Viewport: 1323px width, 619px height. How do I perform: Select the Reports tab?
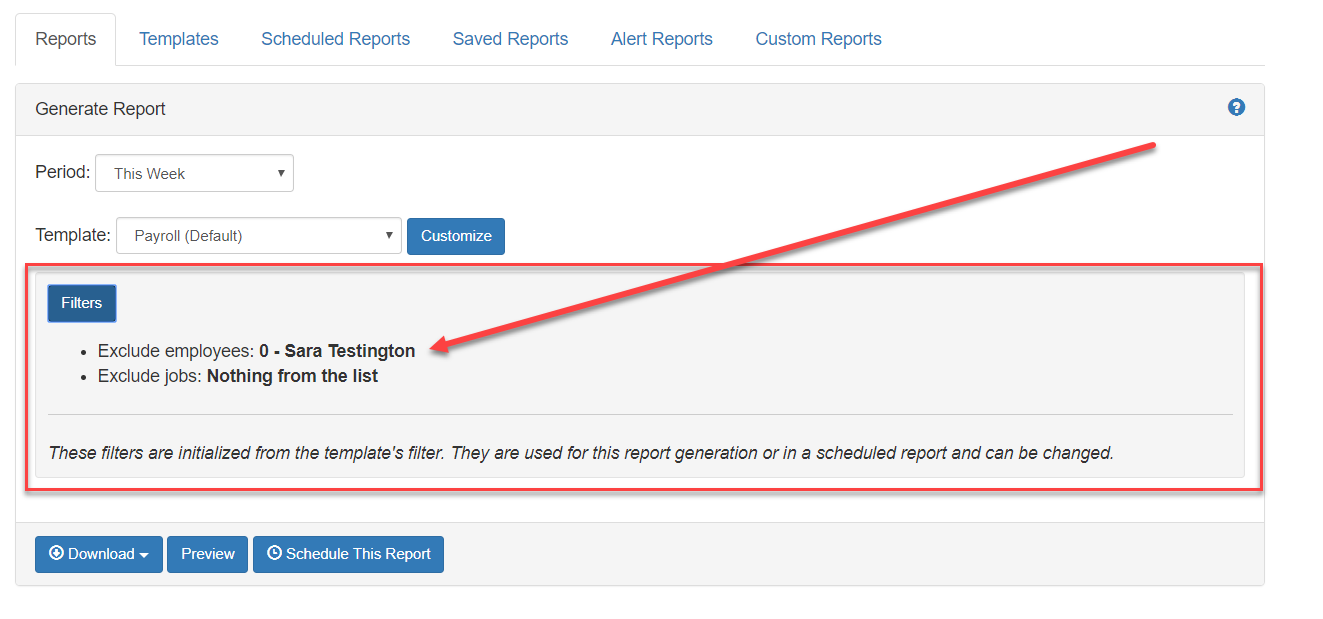(65, 38)
